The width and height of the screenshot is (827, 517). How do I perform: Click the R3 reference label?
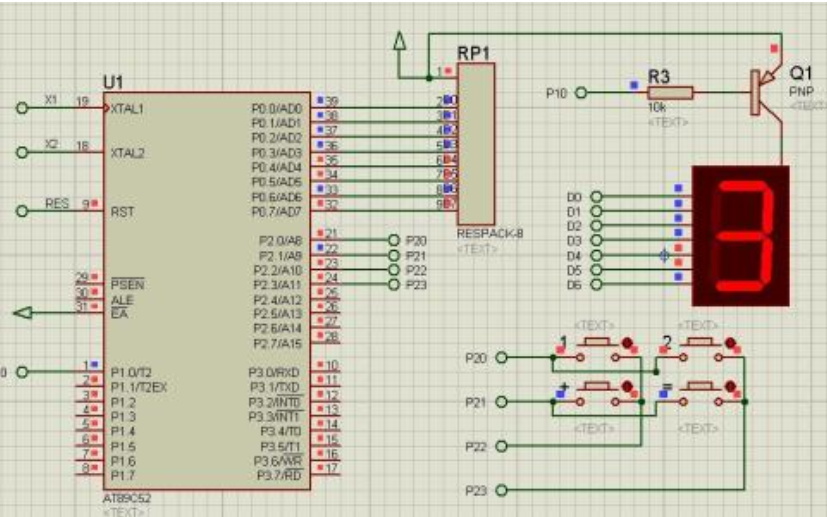(x=659, y=76)
